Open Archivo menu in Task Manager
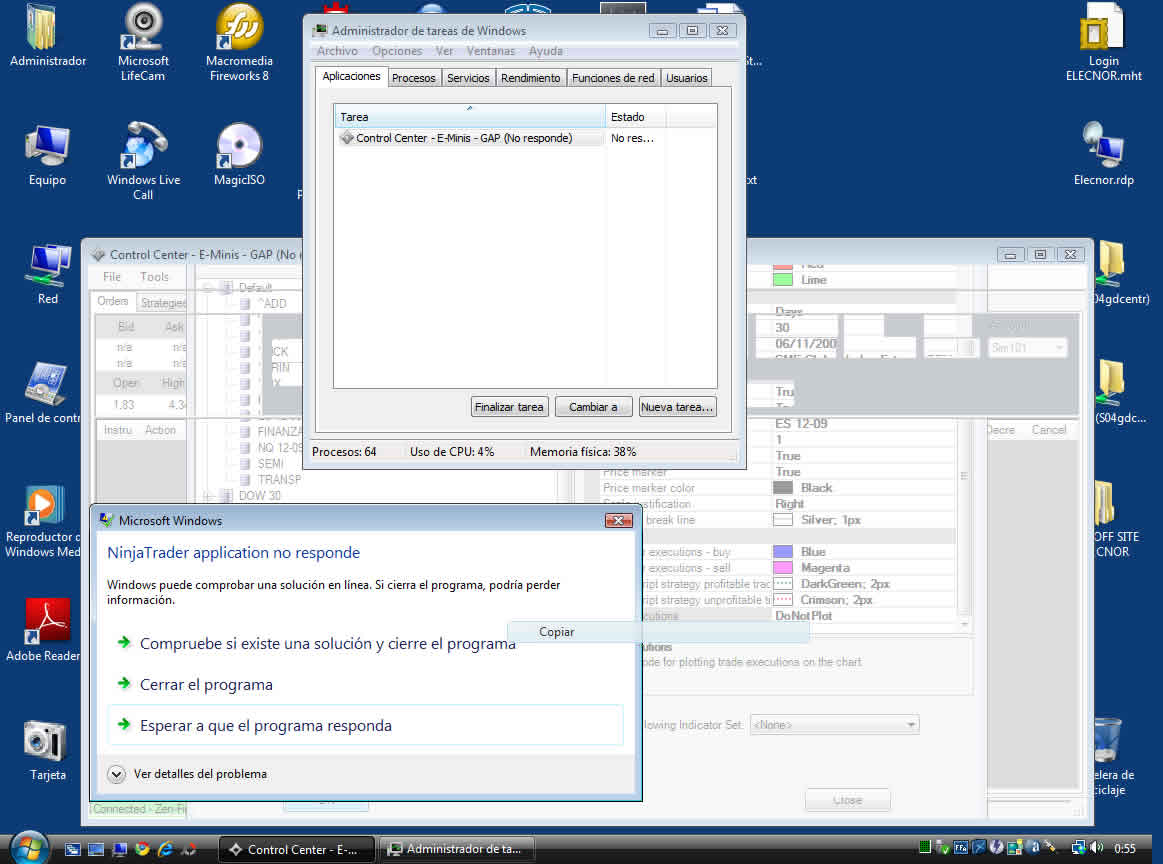This screenshot has height=864, width=1163. tap(337, 51)
